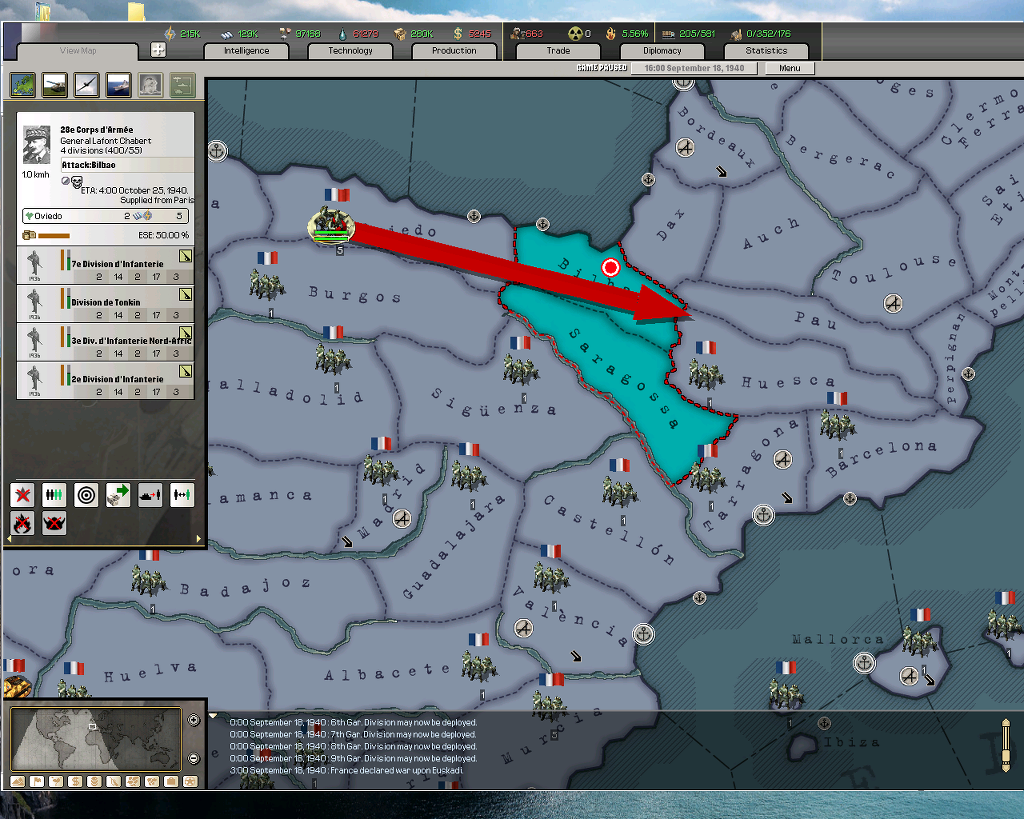This screenshot has width=1024, height=819.
Task: Click the target bullseye order icon
Action: coord(86,495)
